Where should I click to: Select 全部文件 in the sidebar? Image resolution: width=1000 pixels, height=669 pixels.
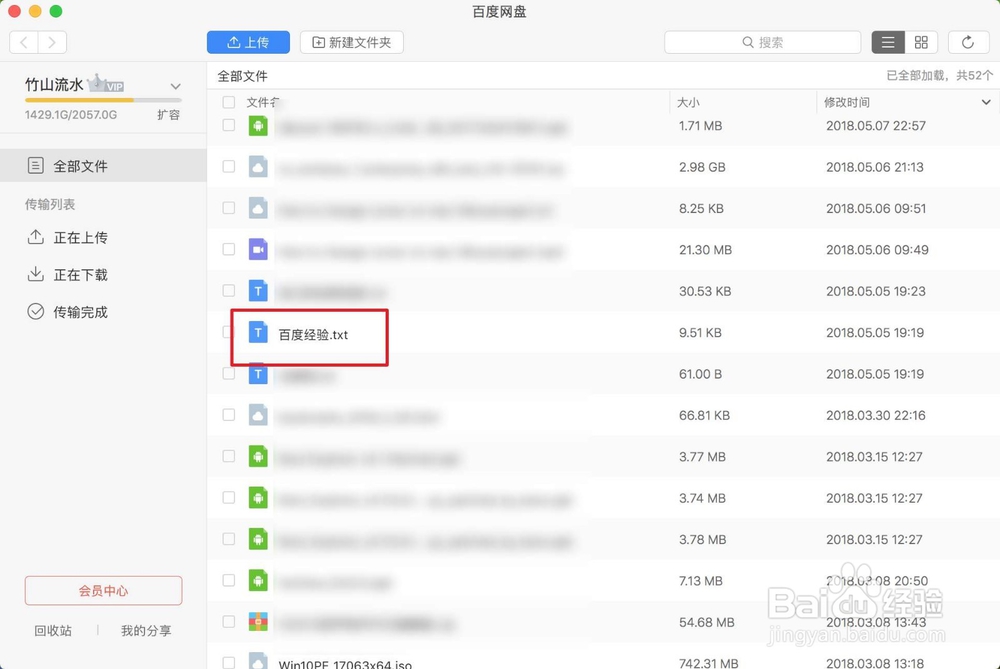click(103, 166)
